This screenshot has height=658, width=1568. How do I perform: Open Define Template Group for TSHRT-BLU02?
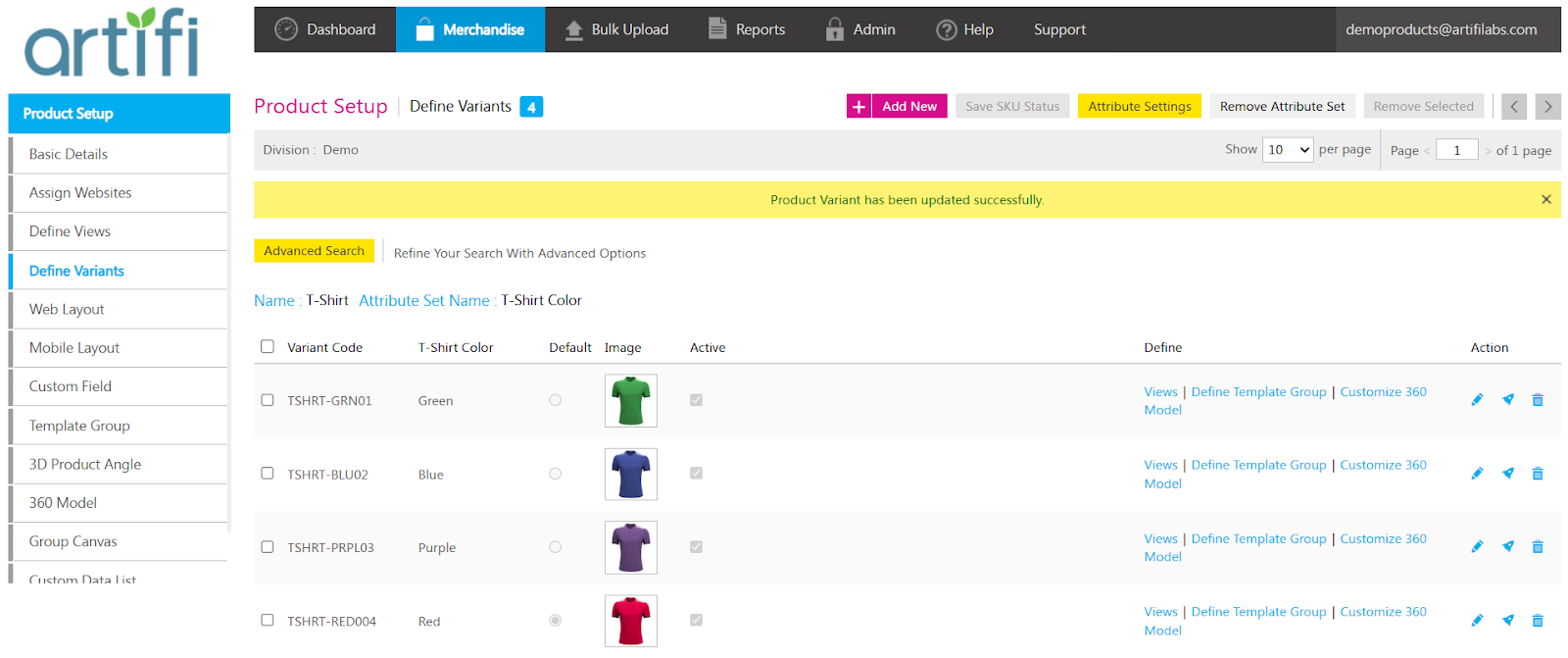1258,465
